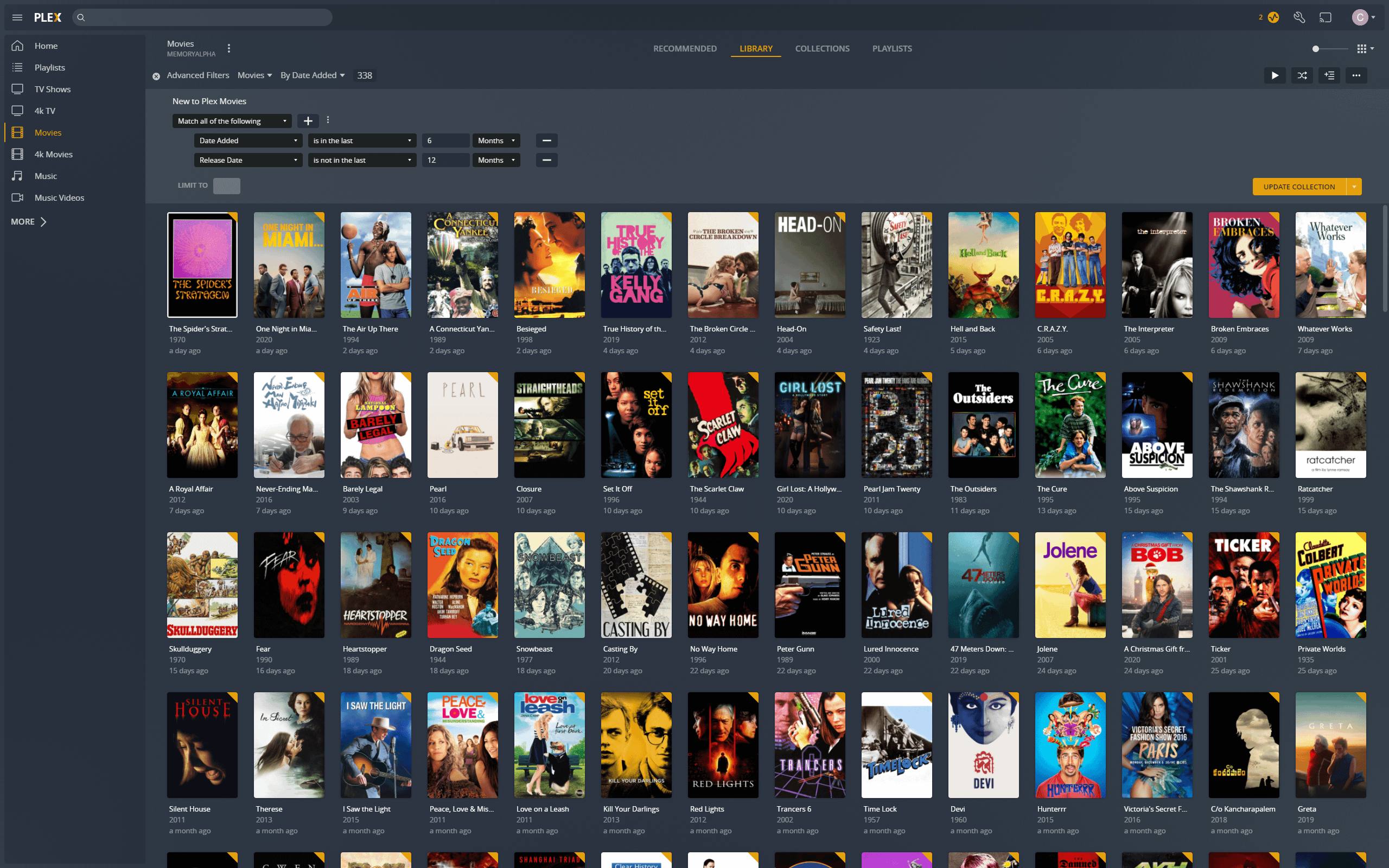1389x868 pixels.
Task: Click the Kill Your Darlings title link
Action: 631,809
